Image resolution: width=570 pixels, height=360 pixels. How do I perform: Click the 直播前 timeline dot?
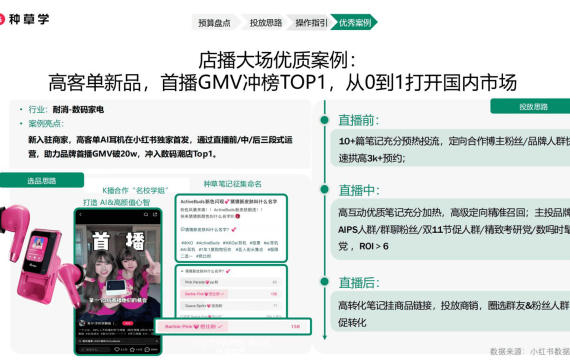point(324,120)
